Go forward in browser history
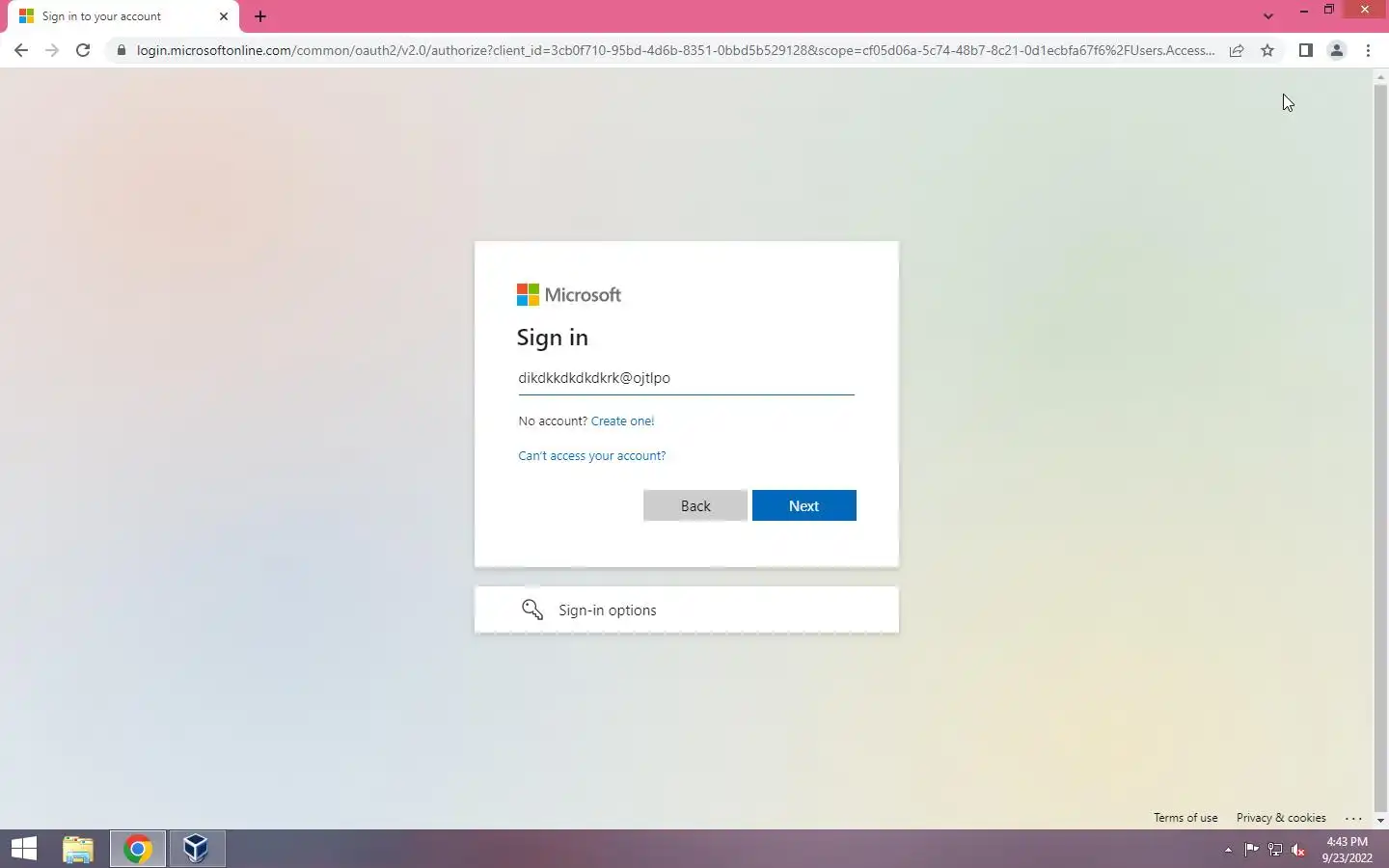Viewport: 1389px width, 868px height. 52,50
